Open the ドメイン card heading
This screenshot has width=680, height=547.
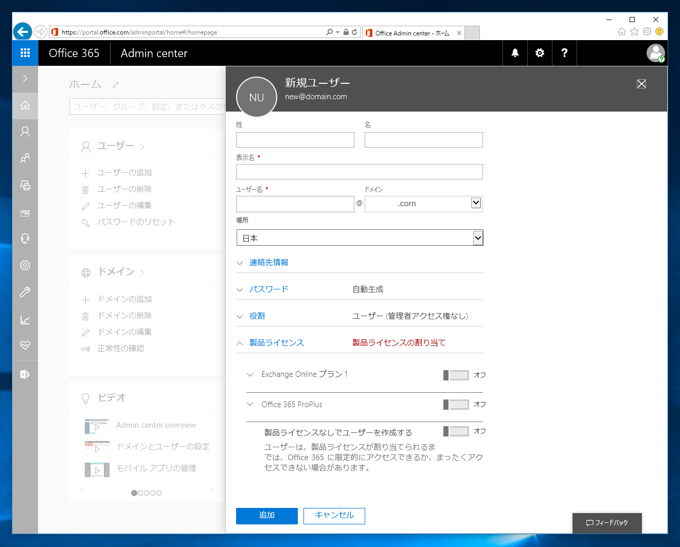[115, 272]
